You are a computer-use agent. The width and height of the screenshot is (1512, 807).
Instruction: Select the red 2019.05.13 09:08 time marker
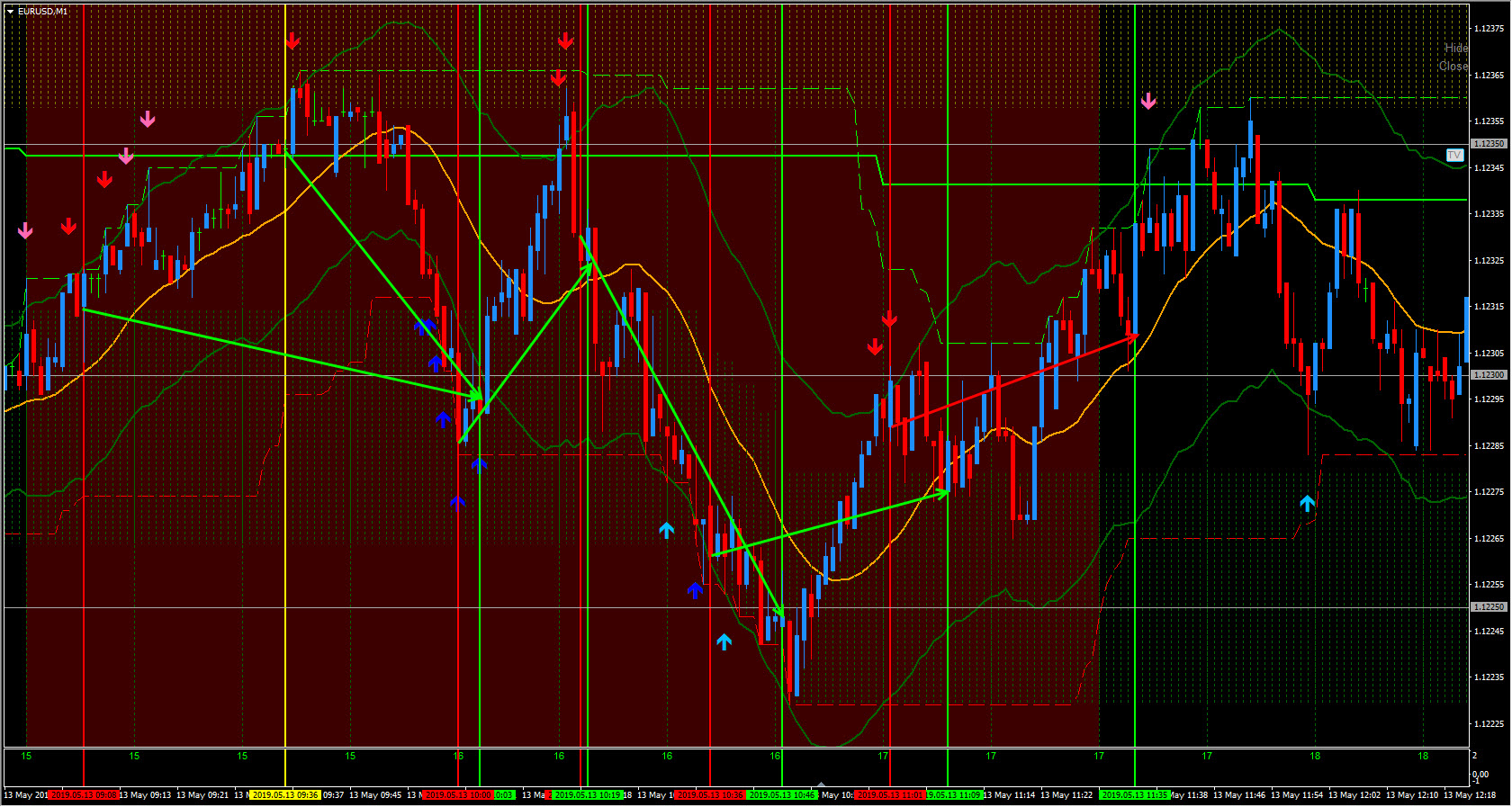pyautogui.click(x=84, y=795)
